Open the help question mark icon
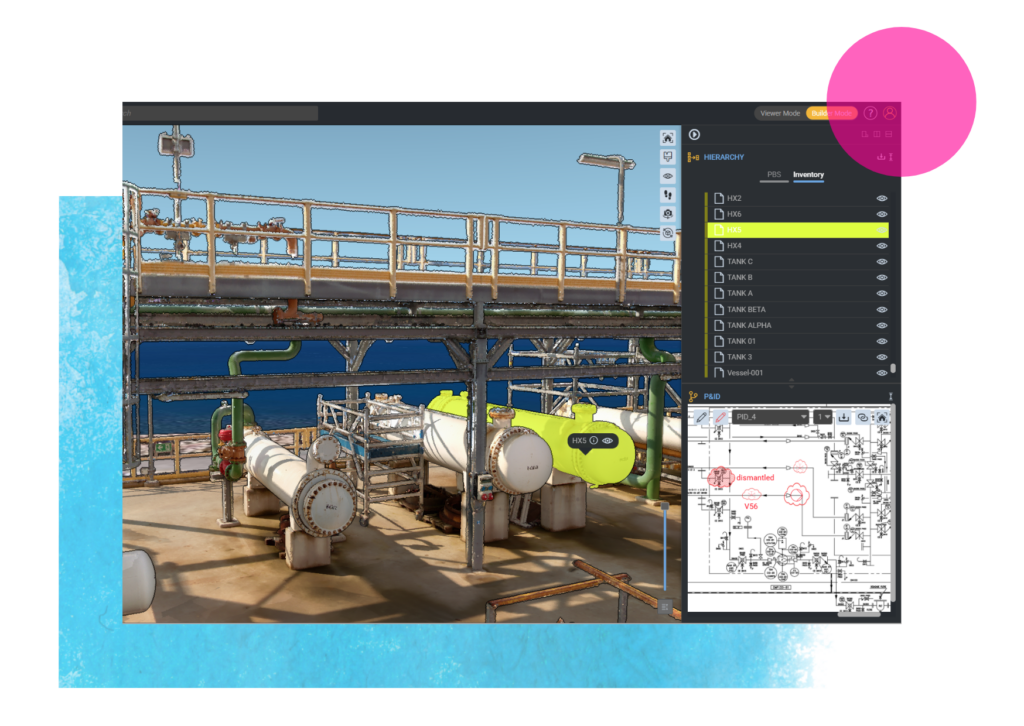This screenshot has width=1024, height=726. (870, 113)
